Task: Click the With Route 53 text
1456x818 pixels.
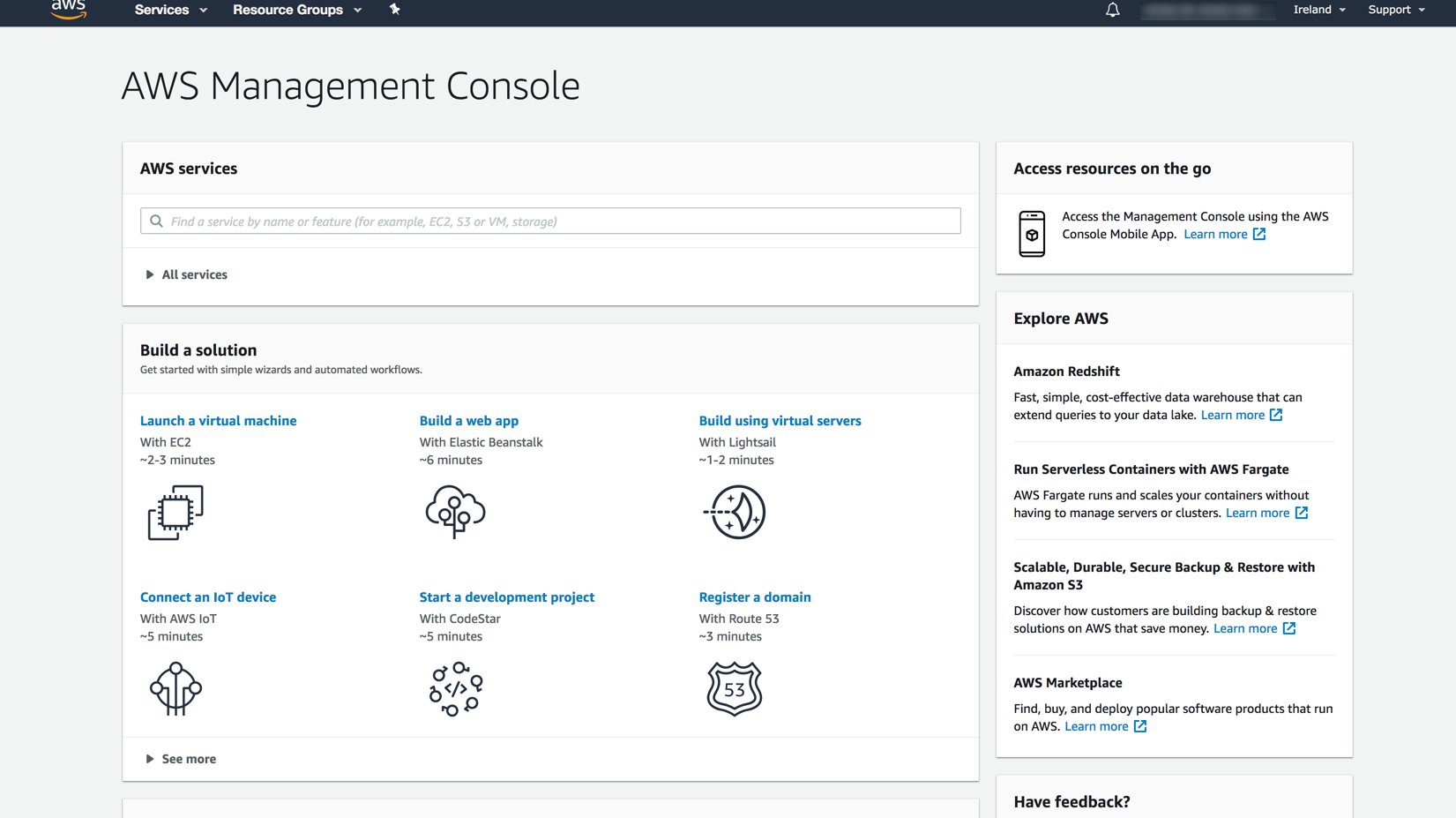Action: coord(739,619)
